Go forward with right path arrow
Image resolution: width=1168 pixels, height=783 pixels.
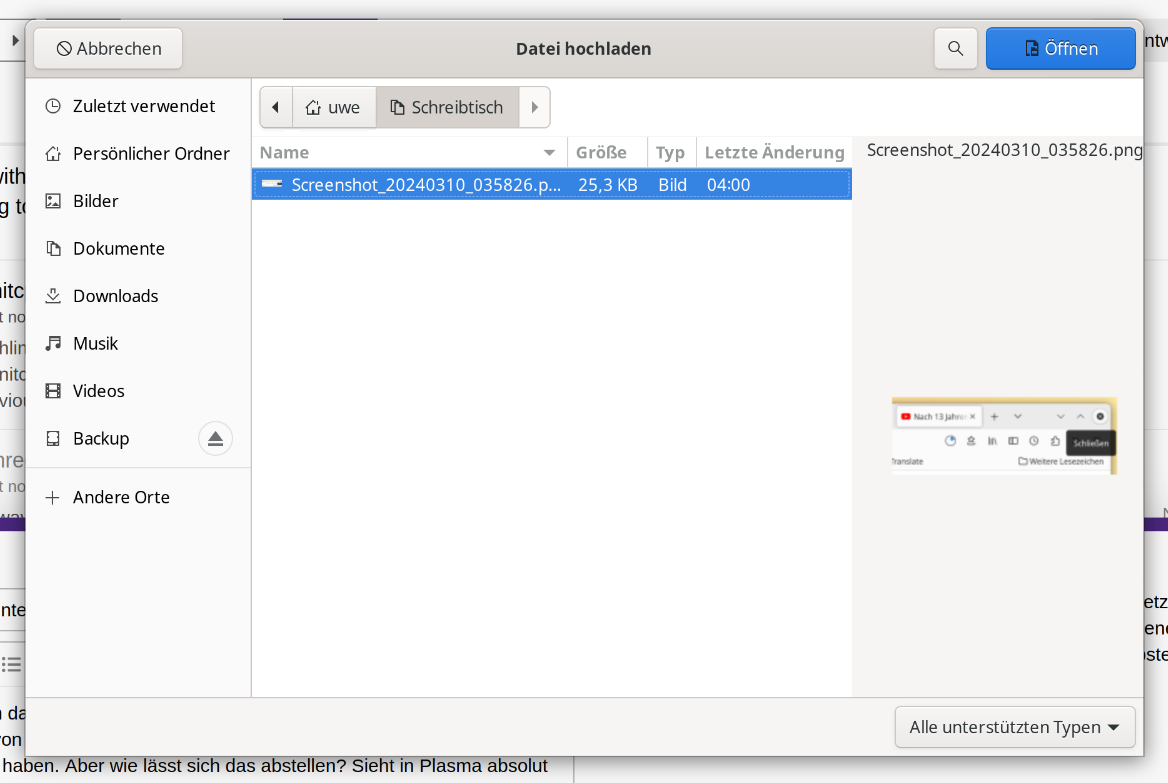(534, 107)
